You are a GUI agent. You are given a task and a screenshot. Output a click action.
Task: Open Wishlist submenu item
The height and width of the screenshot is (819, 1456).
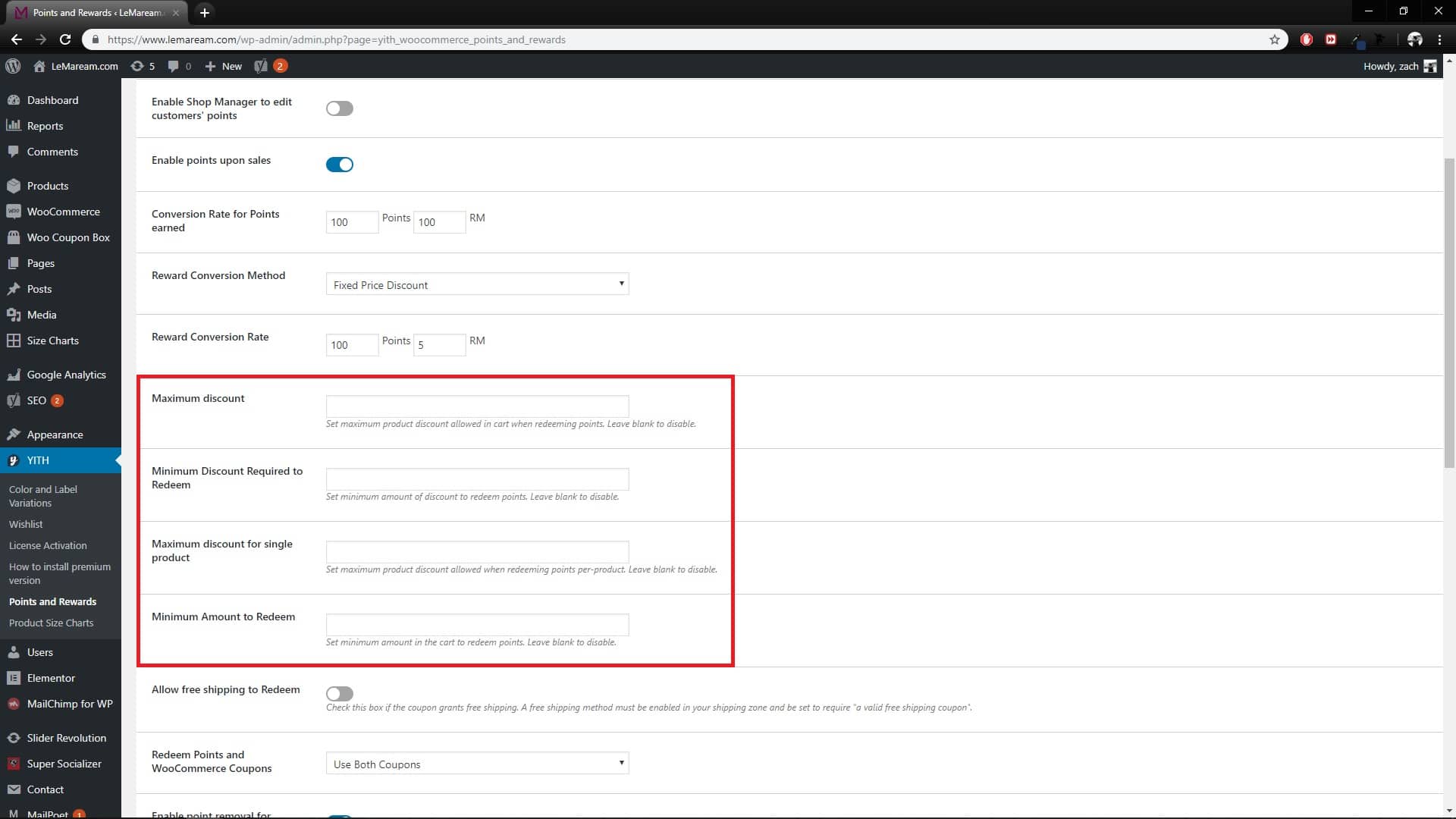[26, 524]
